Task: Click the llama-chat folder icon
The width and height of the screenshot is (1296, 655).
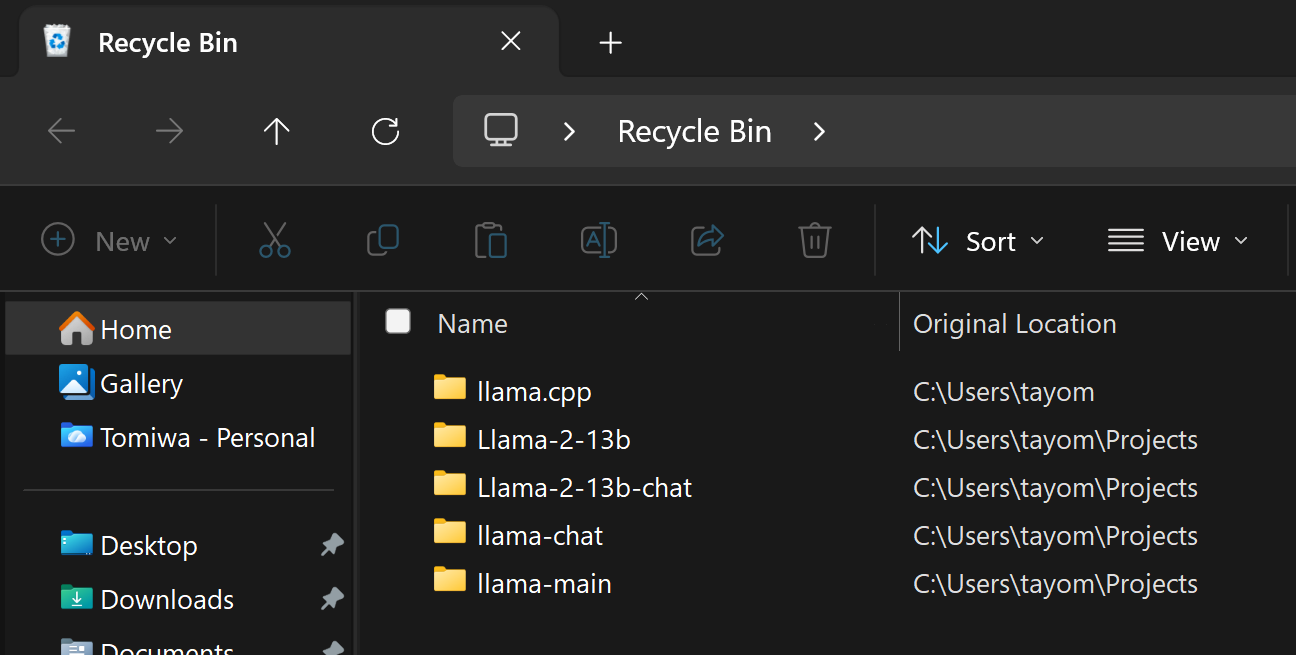Action: pos(450,532)
